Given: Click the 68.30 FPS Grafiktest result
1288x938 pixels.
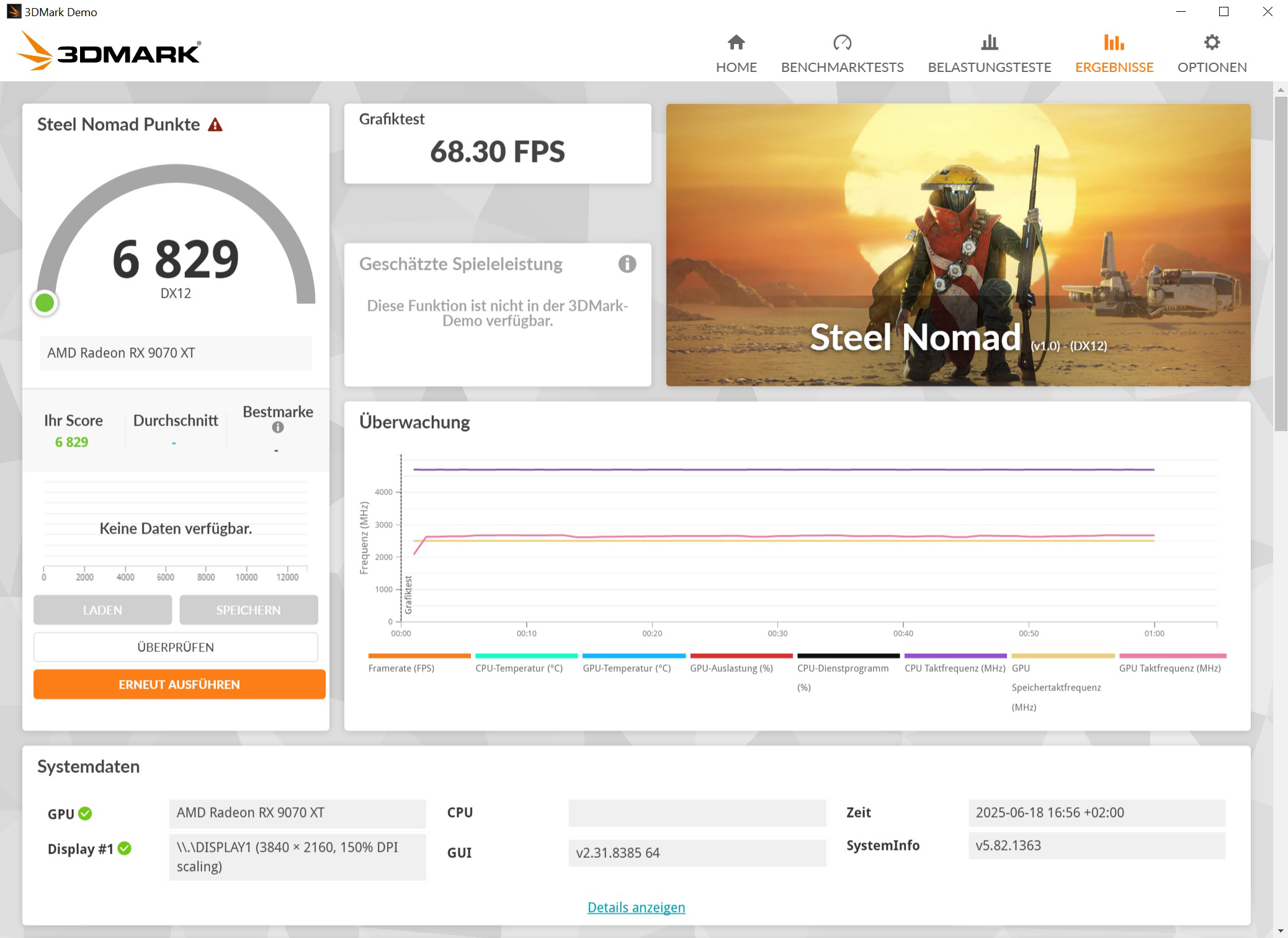Looking at the screenshot, I should [x=497, y=151].
